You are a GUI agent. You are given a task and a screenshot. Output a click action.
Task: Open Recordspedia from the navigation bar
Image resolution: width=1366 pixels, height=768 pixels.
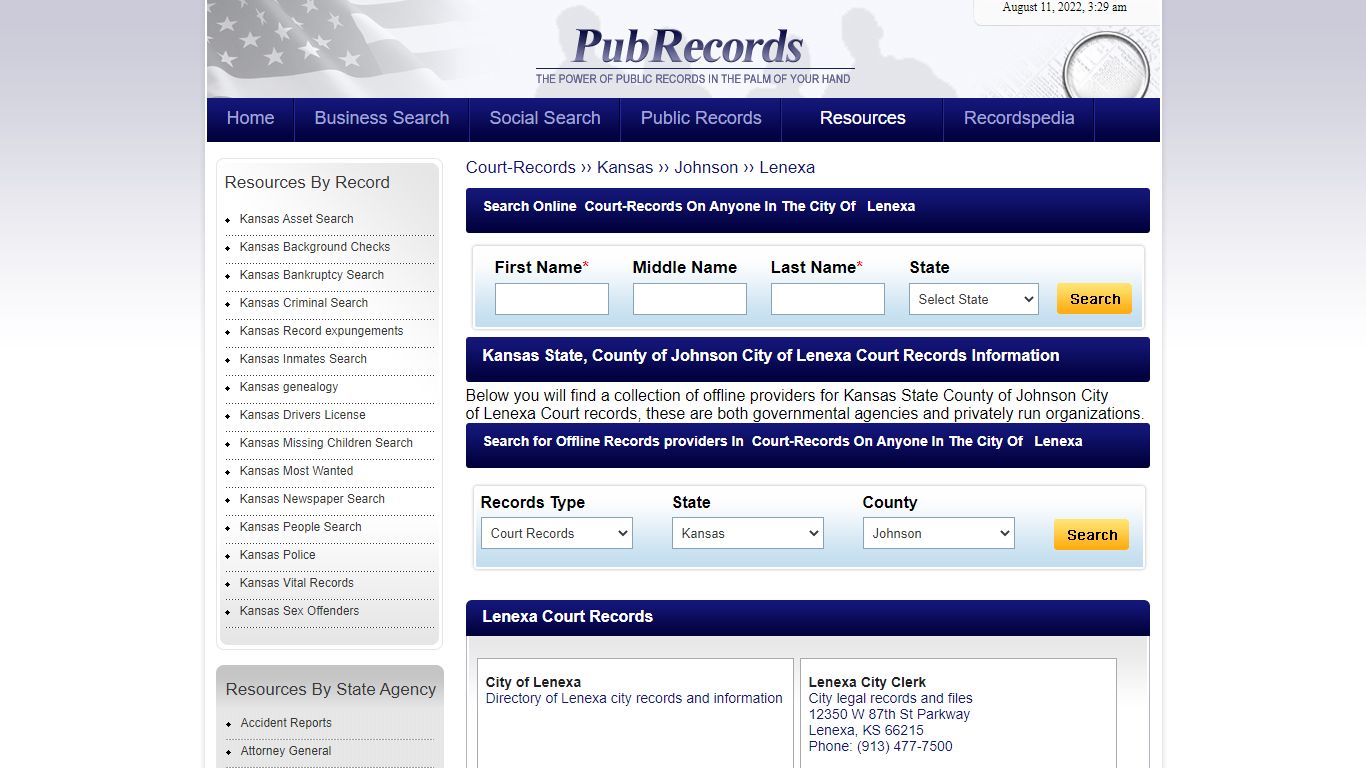coord(1019,118)
